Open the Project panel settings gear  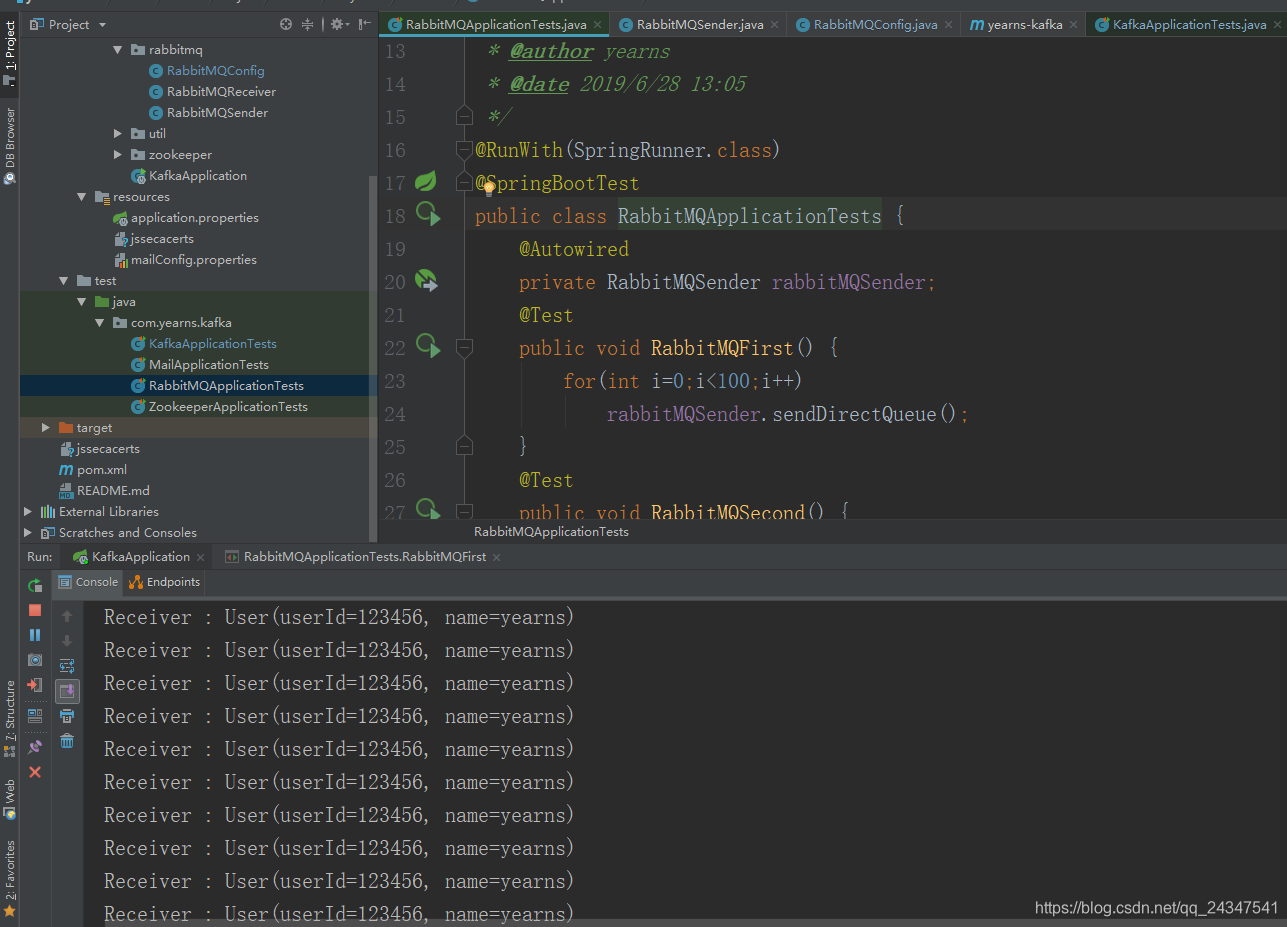pyautogui.click(x=339, y=24)
